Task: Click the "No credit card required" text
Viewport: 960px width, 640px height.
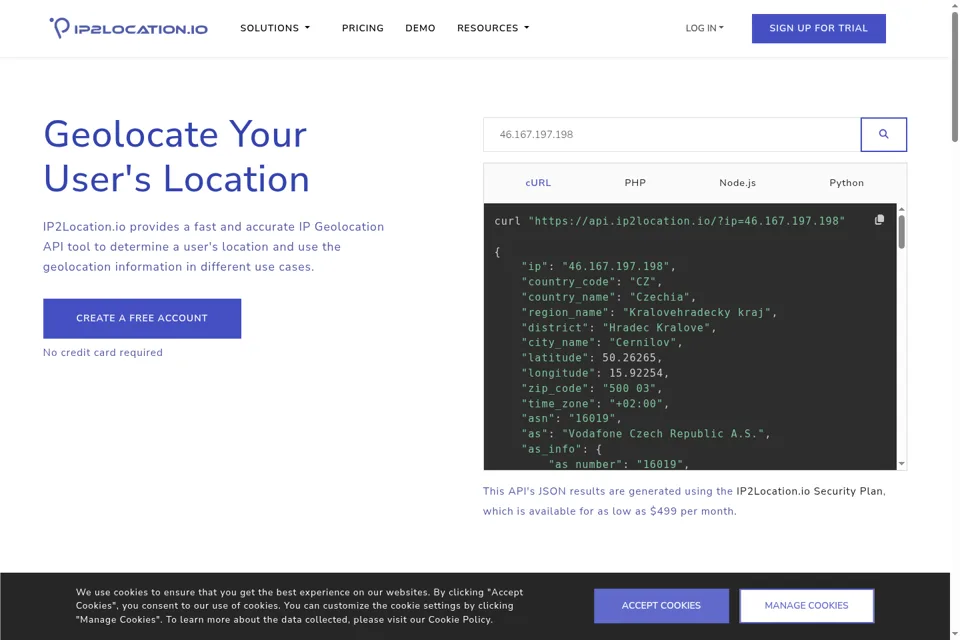Action: [x=103, y=353]
